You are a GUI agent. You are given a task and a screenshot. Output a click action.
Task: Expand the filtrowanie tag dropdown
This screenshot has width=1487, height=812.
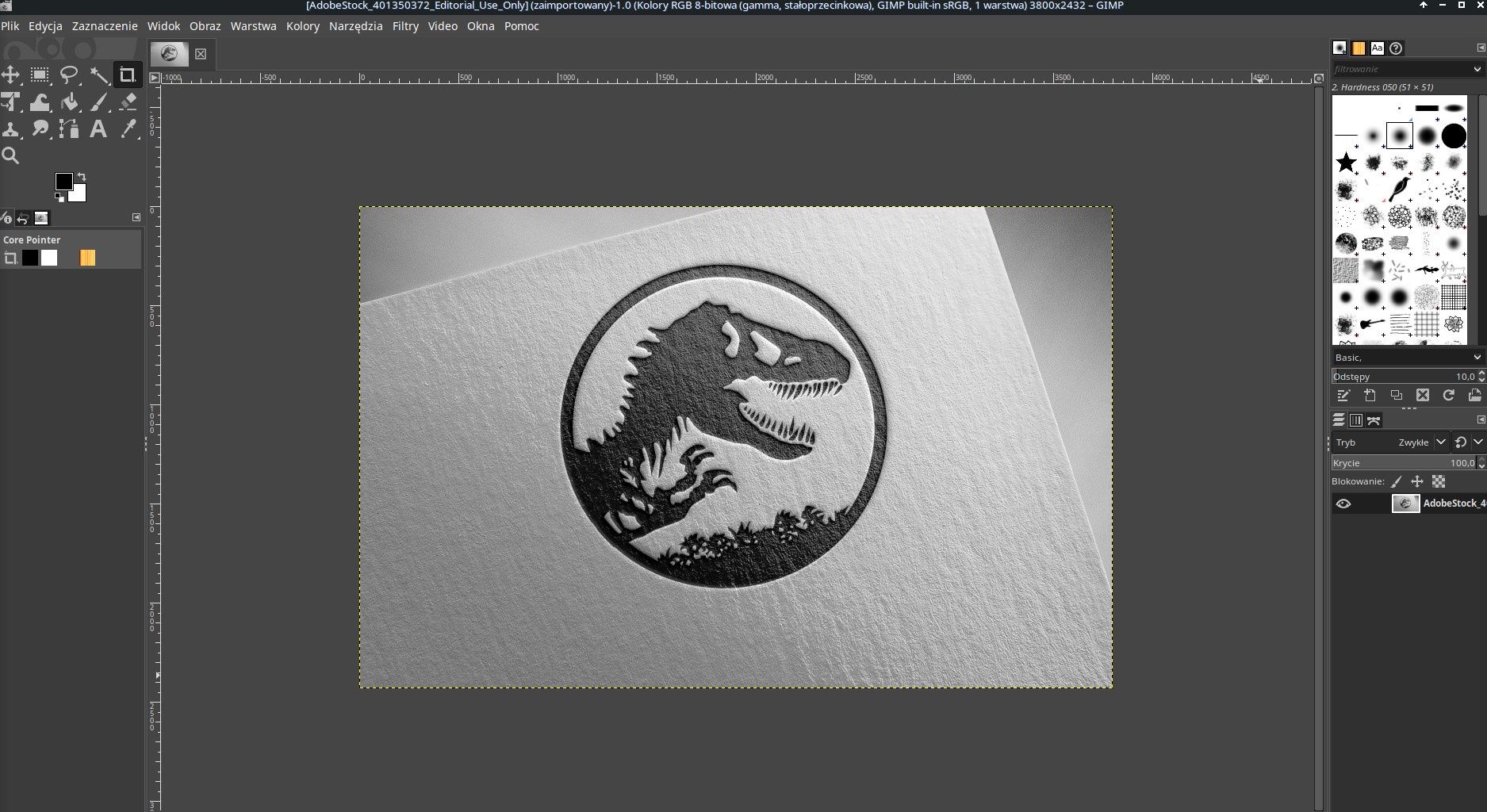click(1477, 69)
